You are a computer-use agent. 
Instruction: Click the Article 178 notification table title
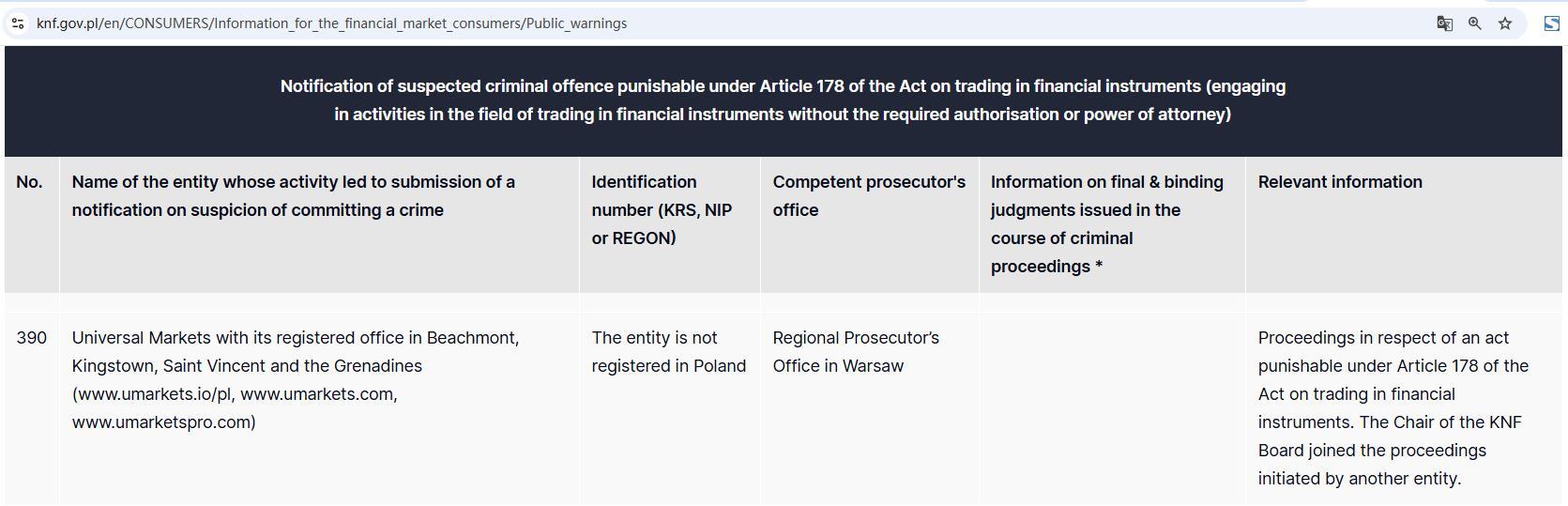783,100
